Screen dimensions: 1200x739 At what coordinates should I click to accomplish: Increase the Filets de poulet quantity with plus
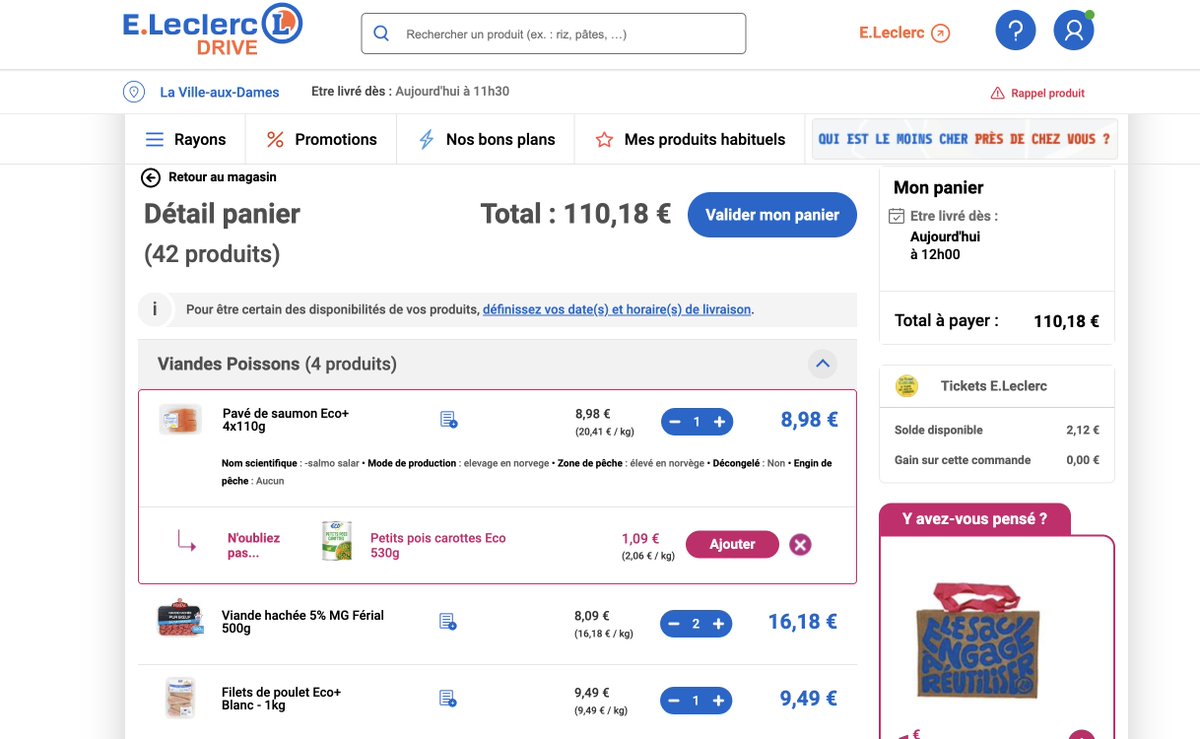[x=719, y=701]
